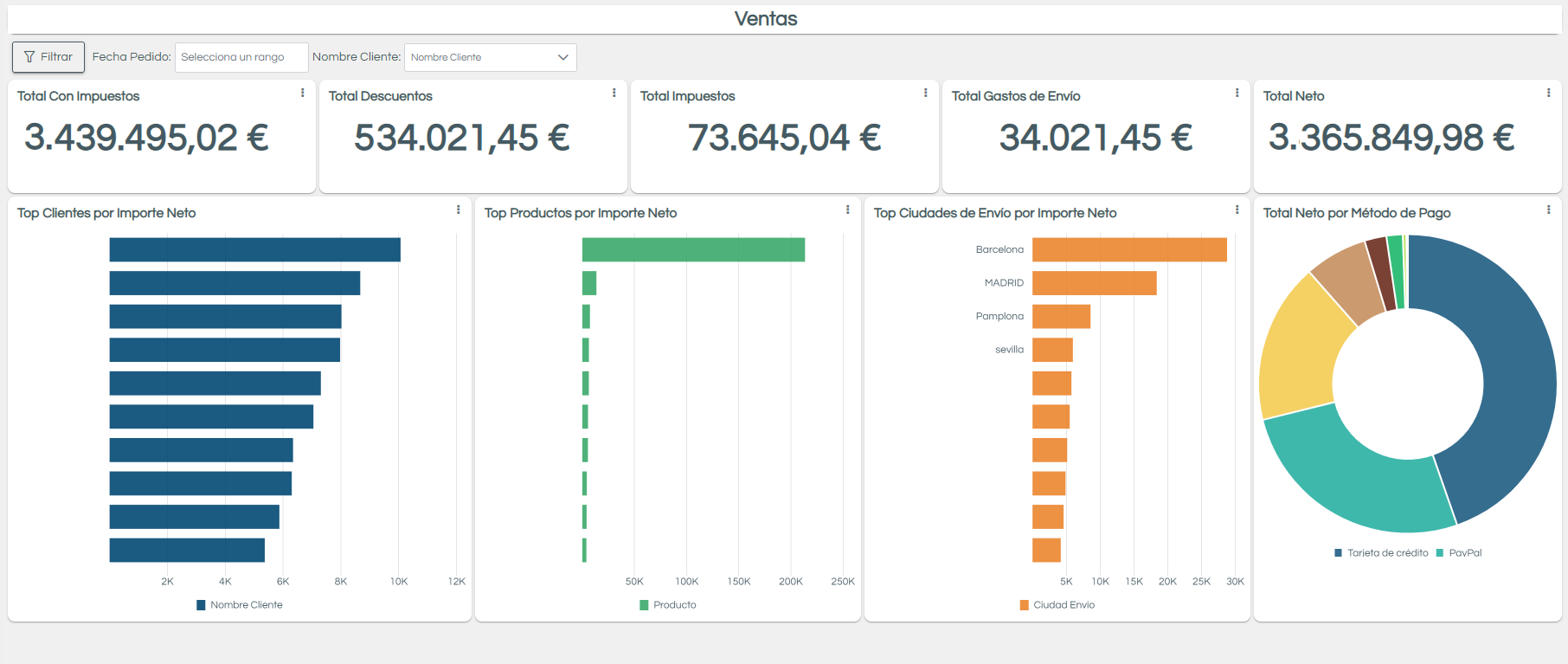Viewport: 1568px width, 664px height.
Task: Click the Ventas dashboard title
Action: [766, 19]
